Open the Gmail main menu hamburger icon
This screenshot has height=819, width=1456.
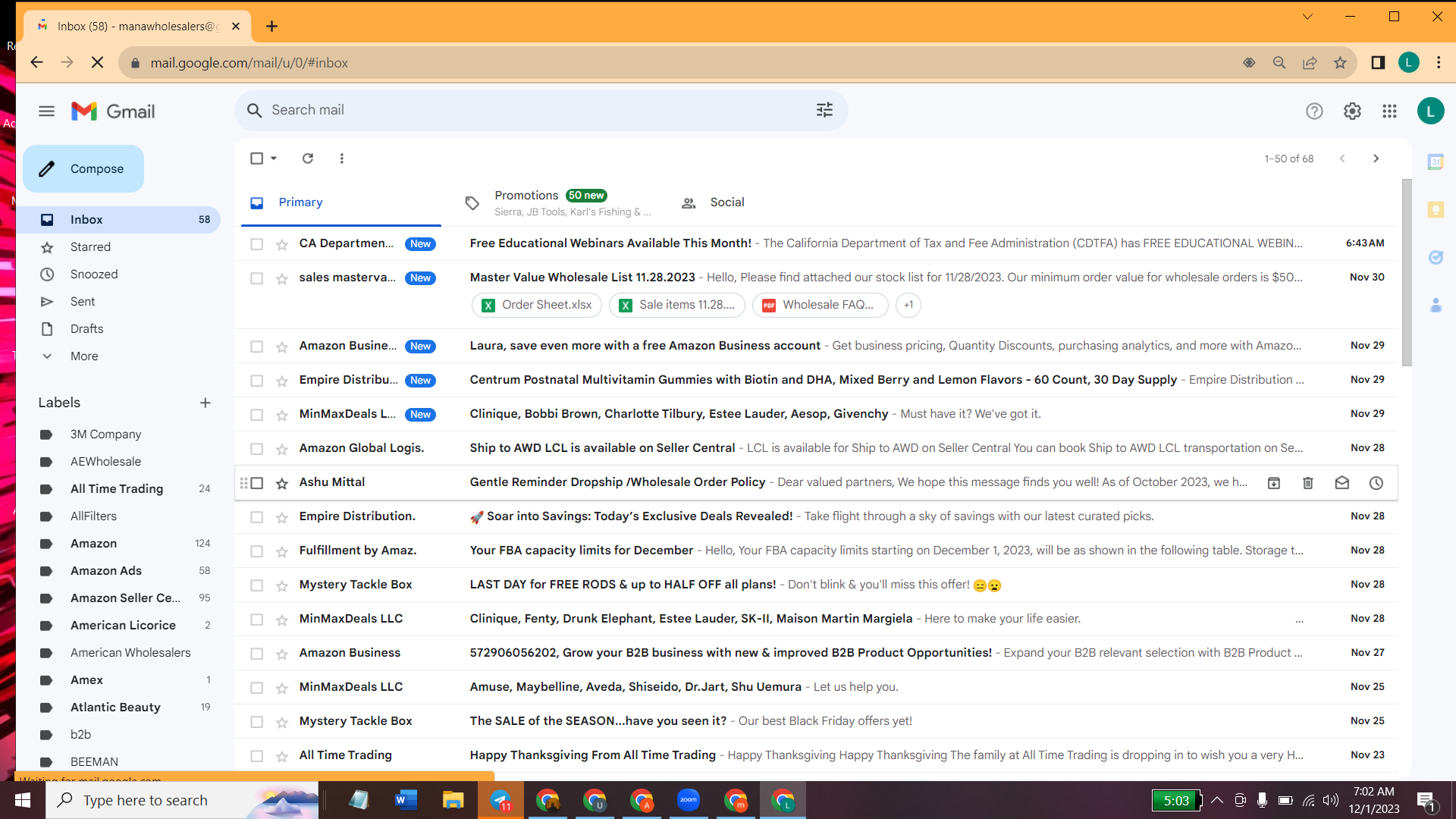[46, 111]
